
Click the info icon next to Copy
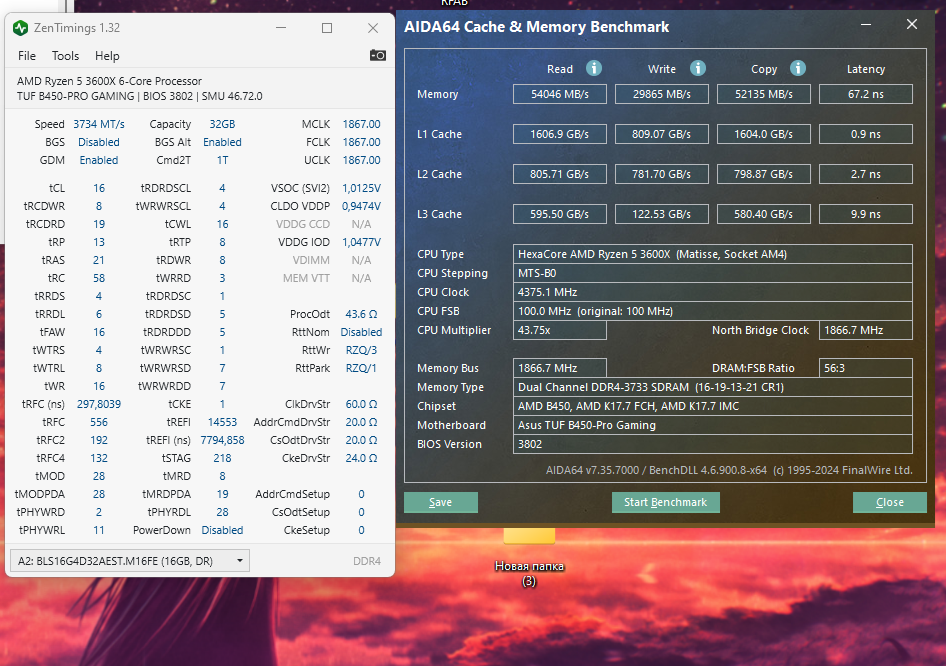pyautogui.click(x=798, y=68)
